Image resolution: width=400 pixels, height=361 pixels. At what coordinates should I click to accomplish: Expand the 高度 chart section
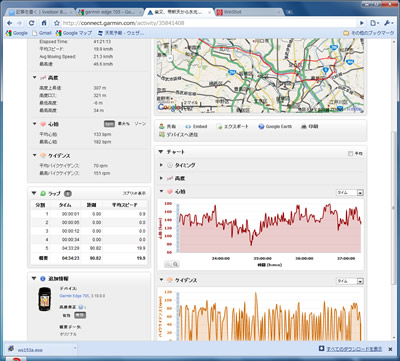[x=161, y=178]
